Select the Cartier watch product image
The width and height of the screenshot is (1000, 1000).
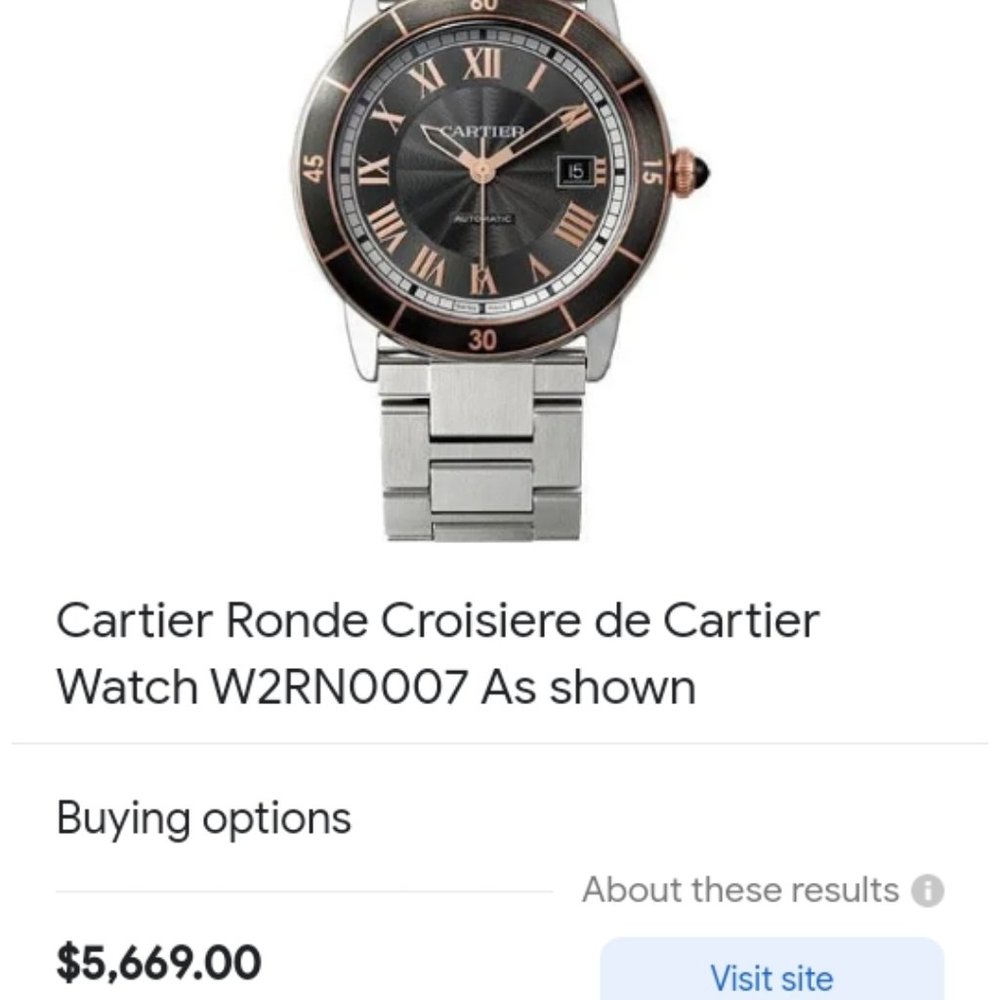coord(490,270)
